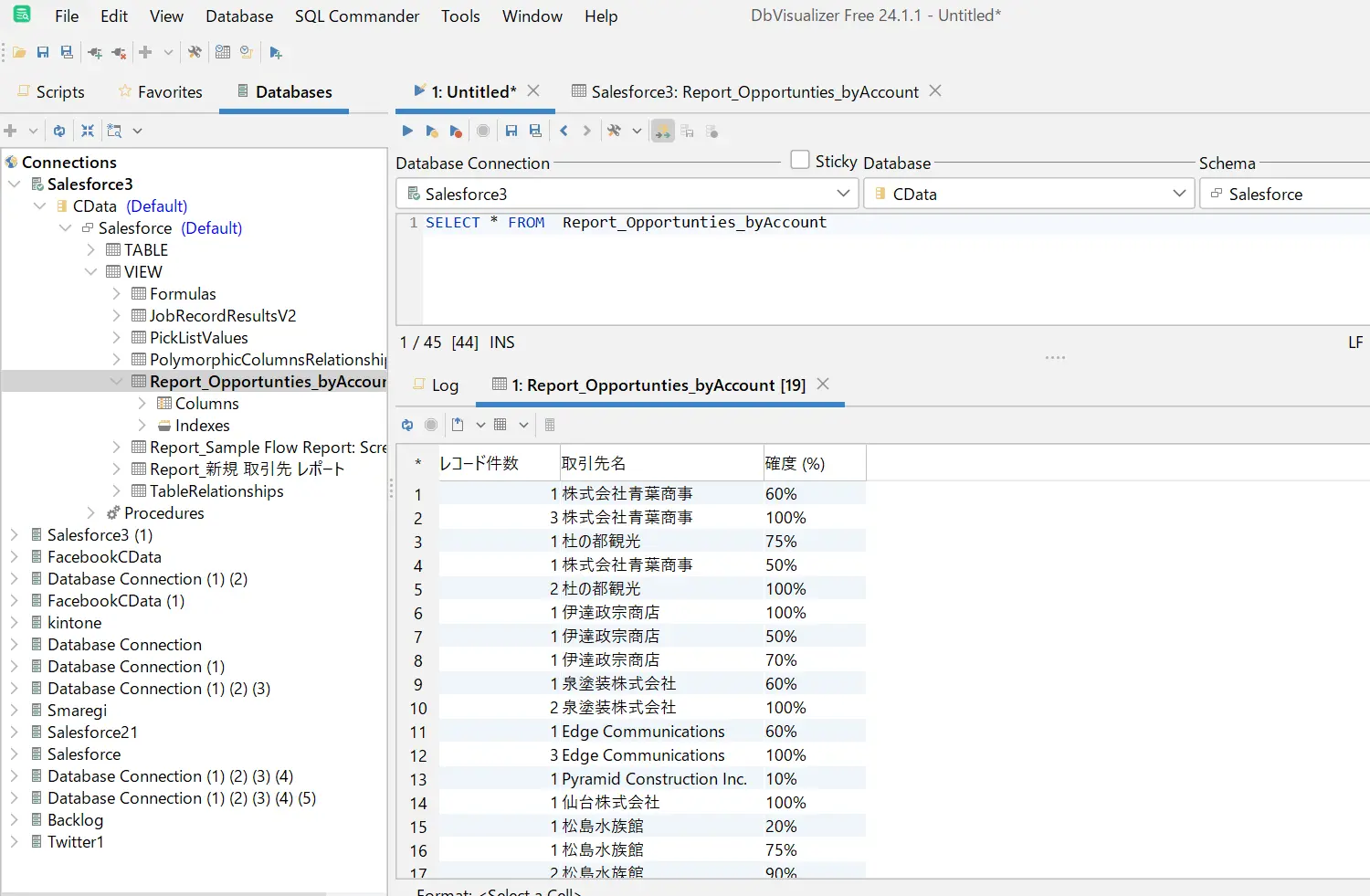This screenshot has height=896, width=1370.
Task: Close the Report_Opportunties_byAccount result tab
Action: (x=823, y=385)
